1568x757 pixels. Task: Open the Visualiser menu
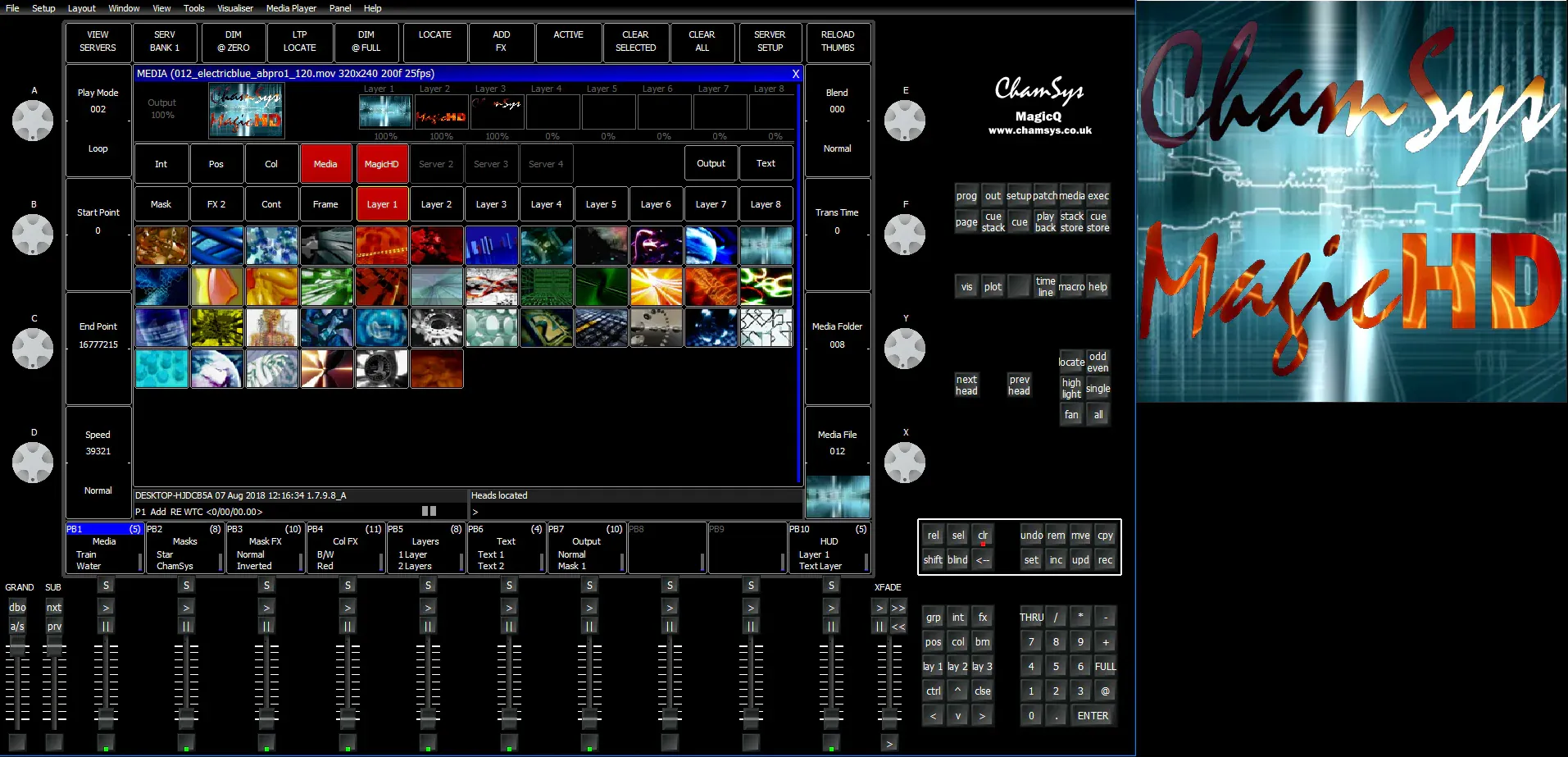pyautogui.click(x=235, y=8)
